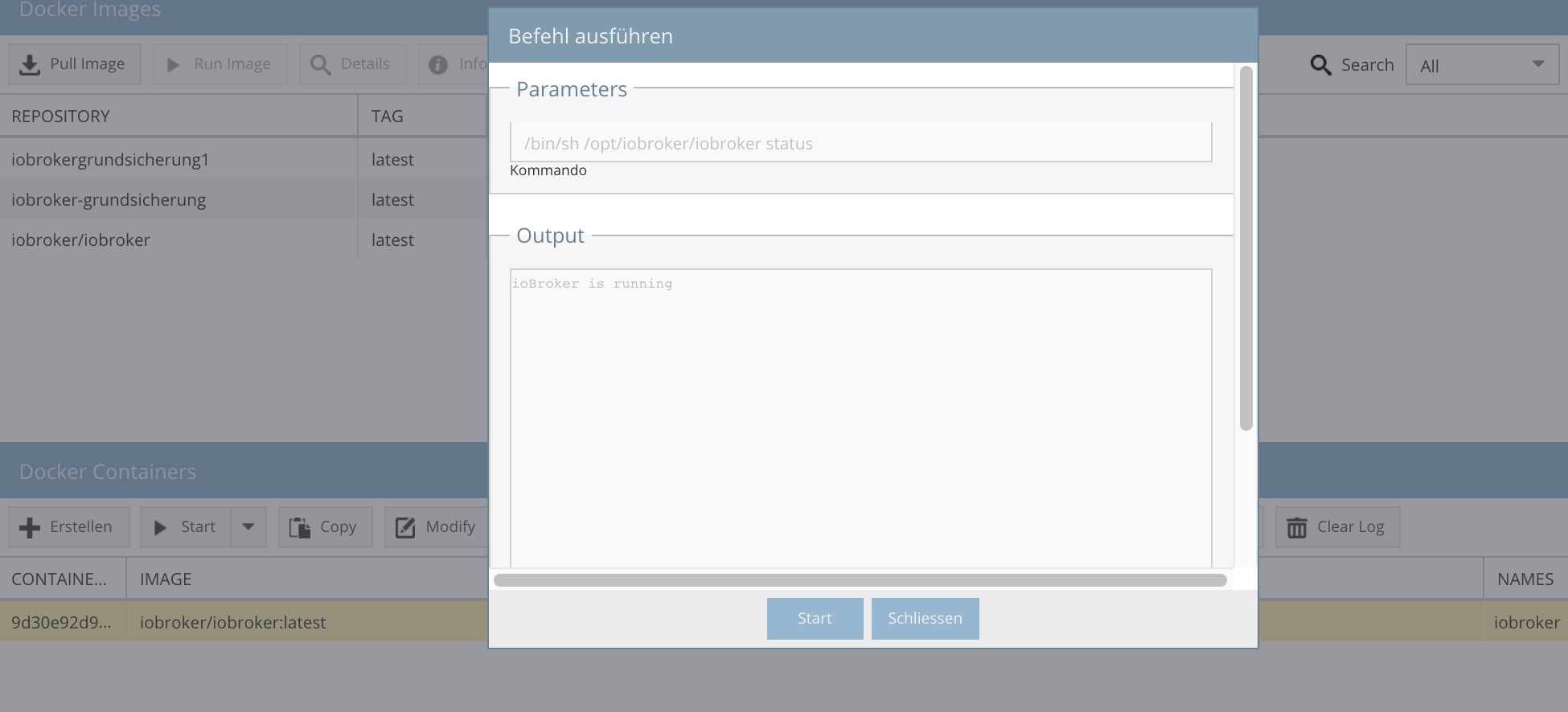Click the dialog horizontal scrollbar
The width and height of the screenshot is (1568, 712).
pos(860,580)
